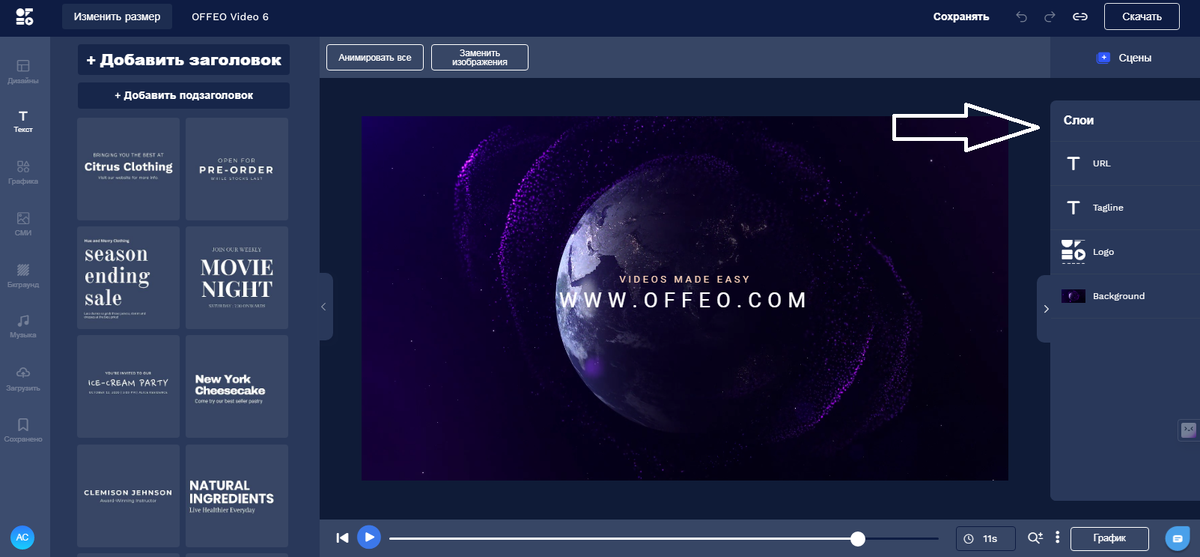Click the Tagline layer text icon
Viewport: 1200px width, 557px height.
[x=1073, y=208]
